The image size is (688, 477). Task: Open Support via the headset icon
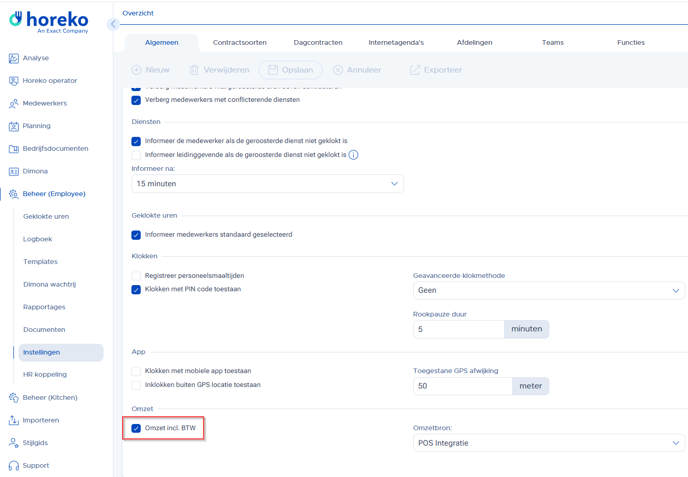[x=13, y=465]
